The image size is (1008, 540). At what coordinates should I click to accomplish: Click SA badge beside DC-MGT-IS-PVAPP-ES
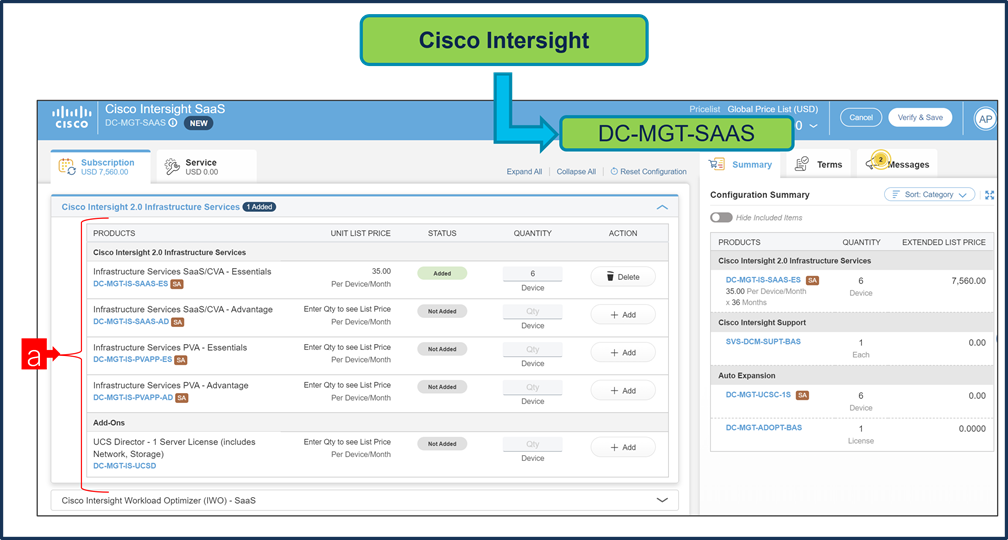[x=180, y=360]
